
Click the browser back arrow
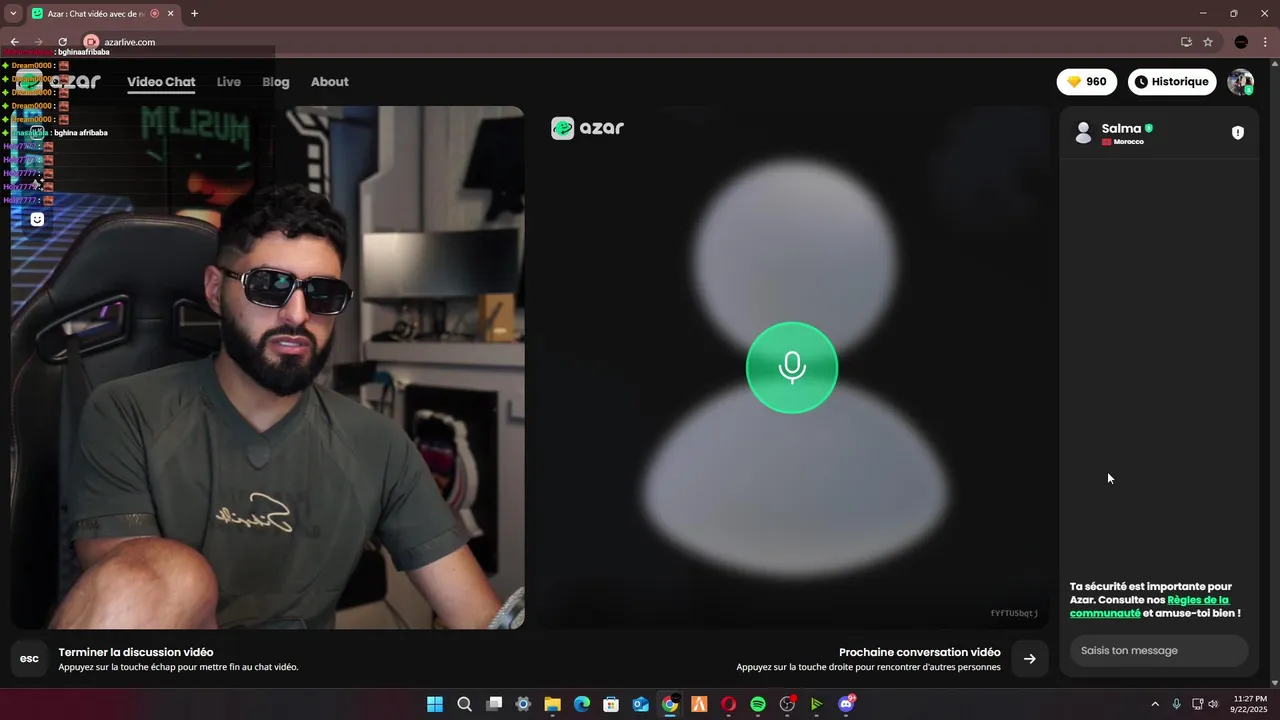tap(14, 42)
